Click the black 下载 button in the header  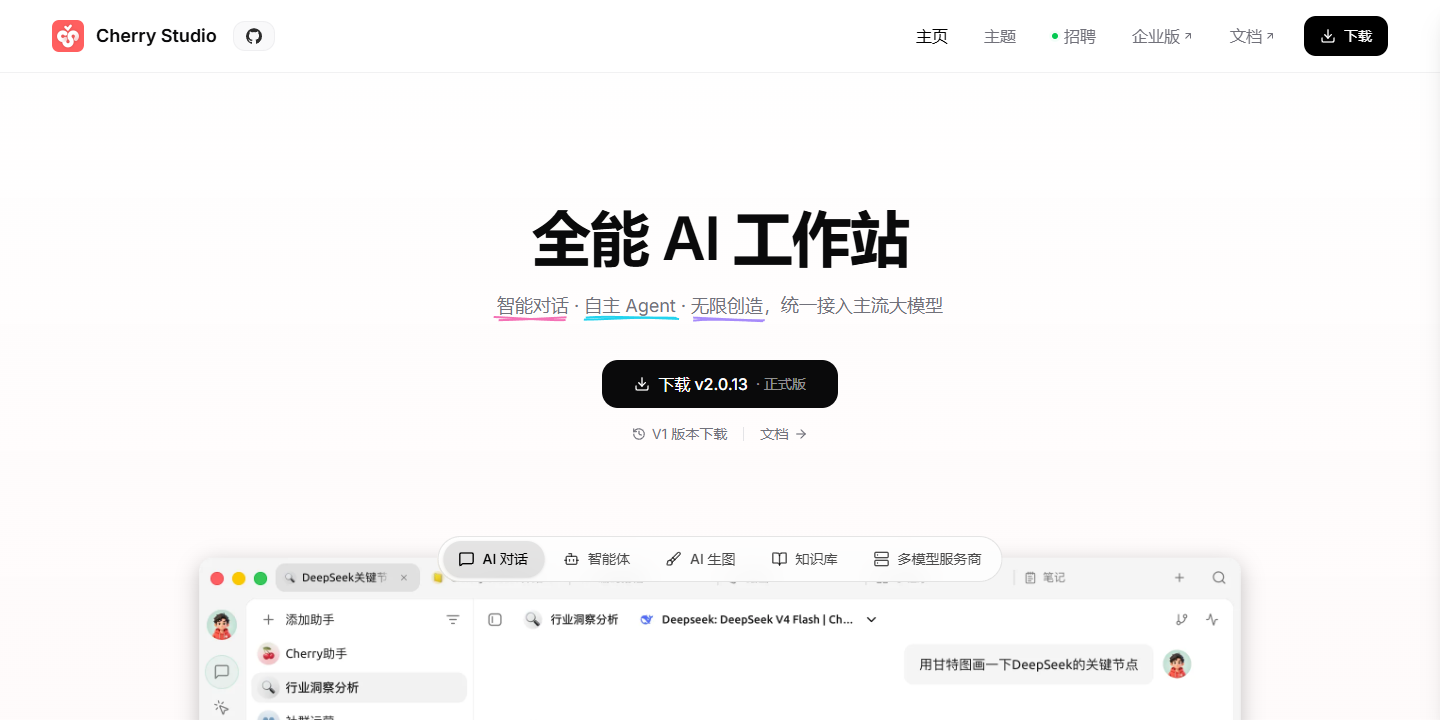point(1346,36)
